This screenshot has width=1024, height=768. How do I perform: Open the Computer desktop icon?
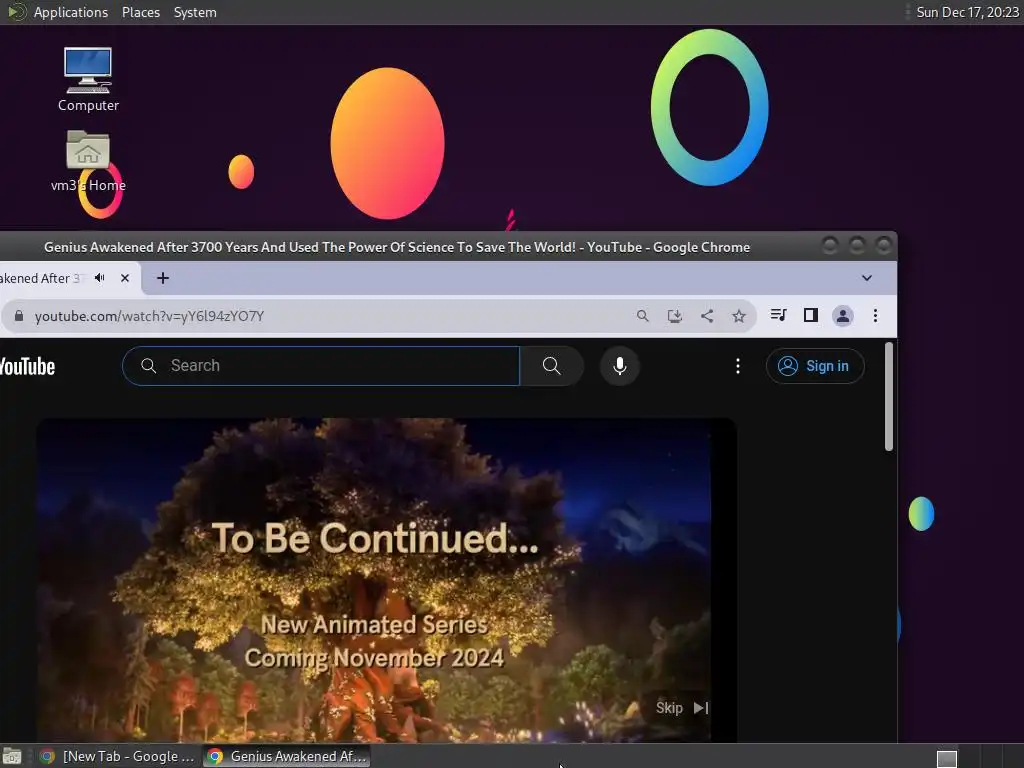pos(88,79)
